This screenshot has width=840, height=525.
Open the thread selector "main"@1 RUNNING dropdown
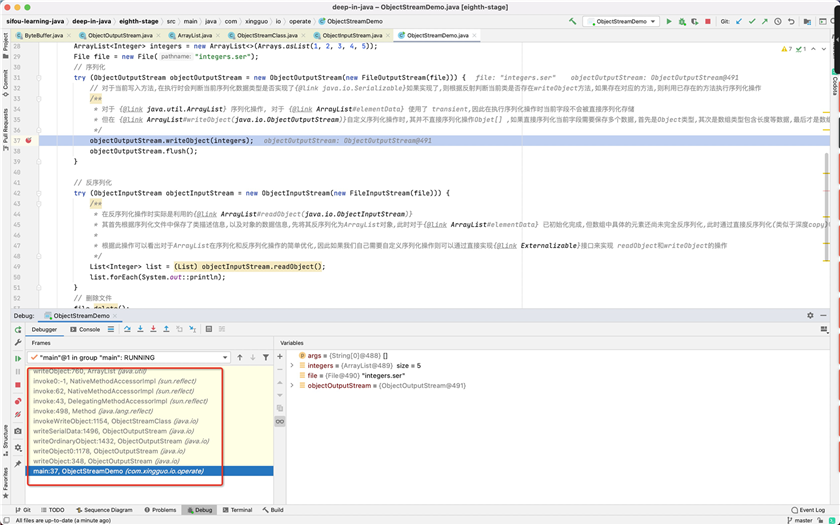click(x=129, y=357)
